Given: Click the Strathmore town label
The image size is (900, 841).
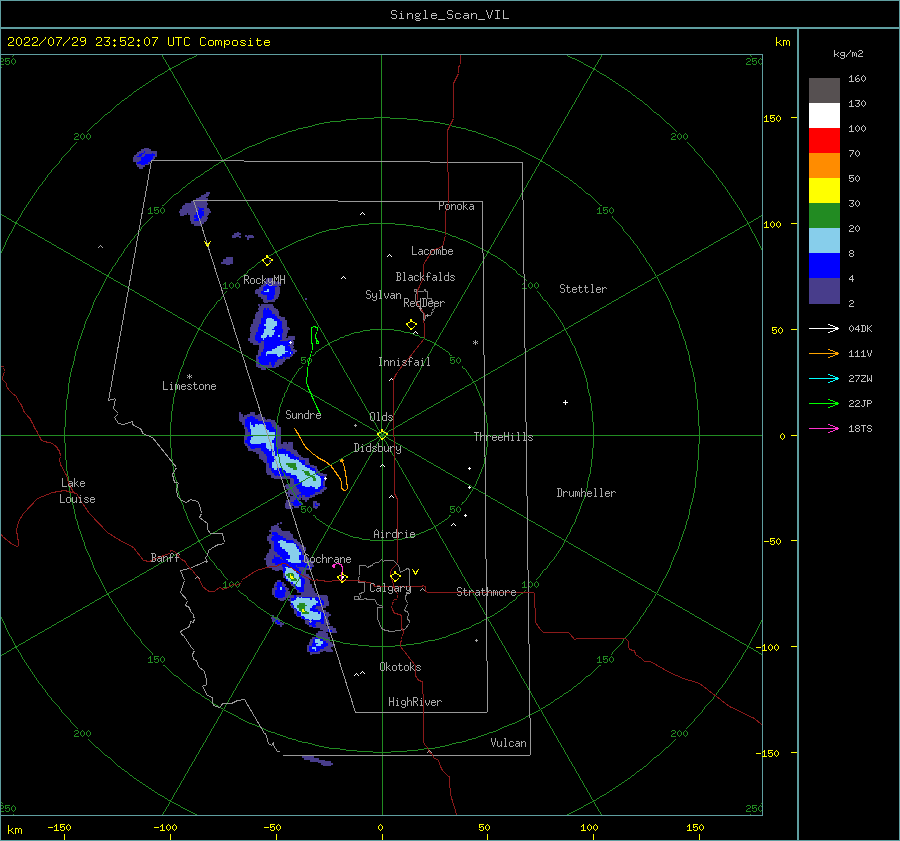Looking at the screenshot, I should 486,592.
